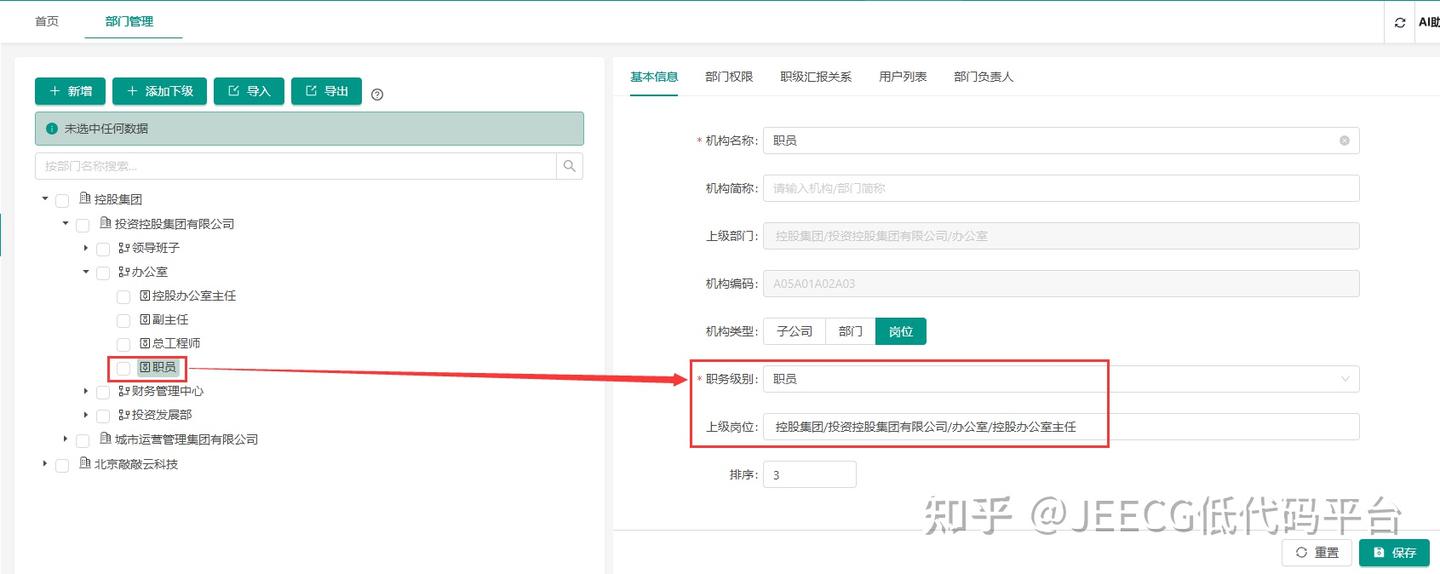Clear the 机构名称 field with the clear icon

coord(1344,141)
